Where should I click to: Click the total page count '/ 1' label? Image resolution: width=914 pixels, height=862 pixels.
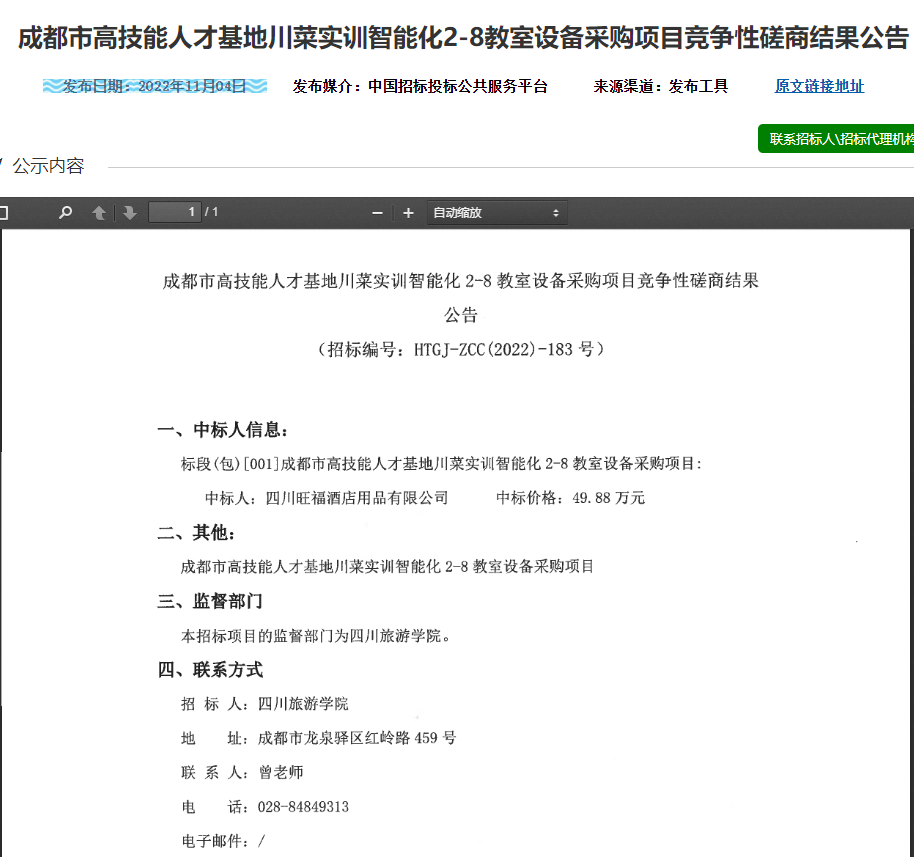click(211, 212)
